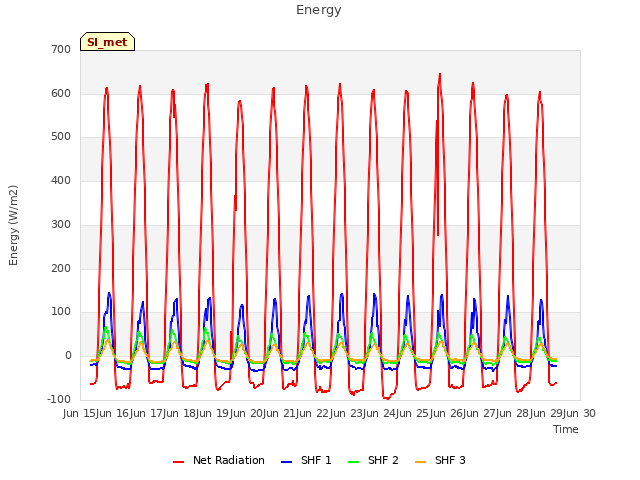Toggle SHF 1 legend entry
Viewport: 640px width, 480px height.
(307, 460)
